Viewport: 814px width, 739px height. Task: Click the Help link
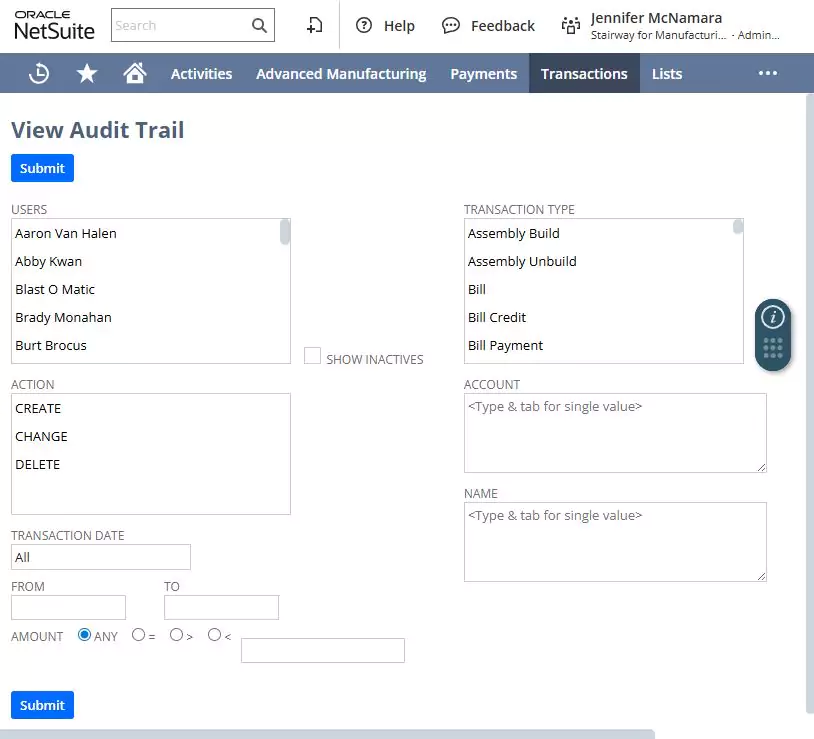click(399, 25)
